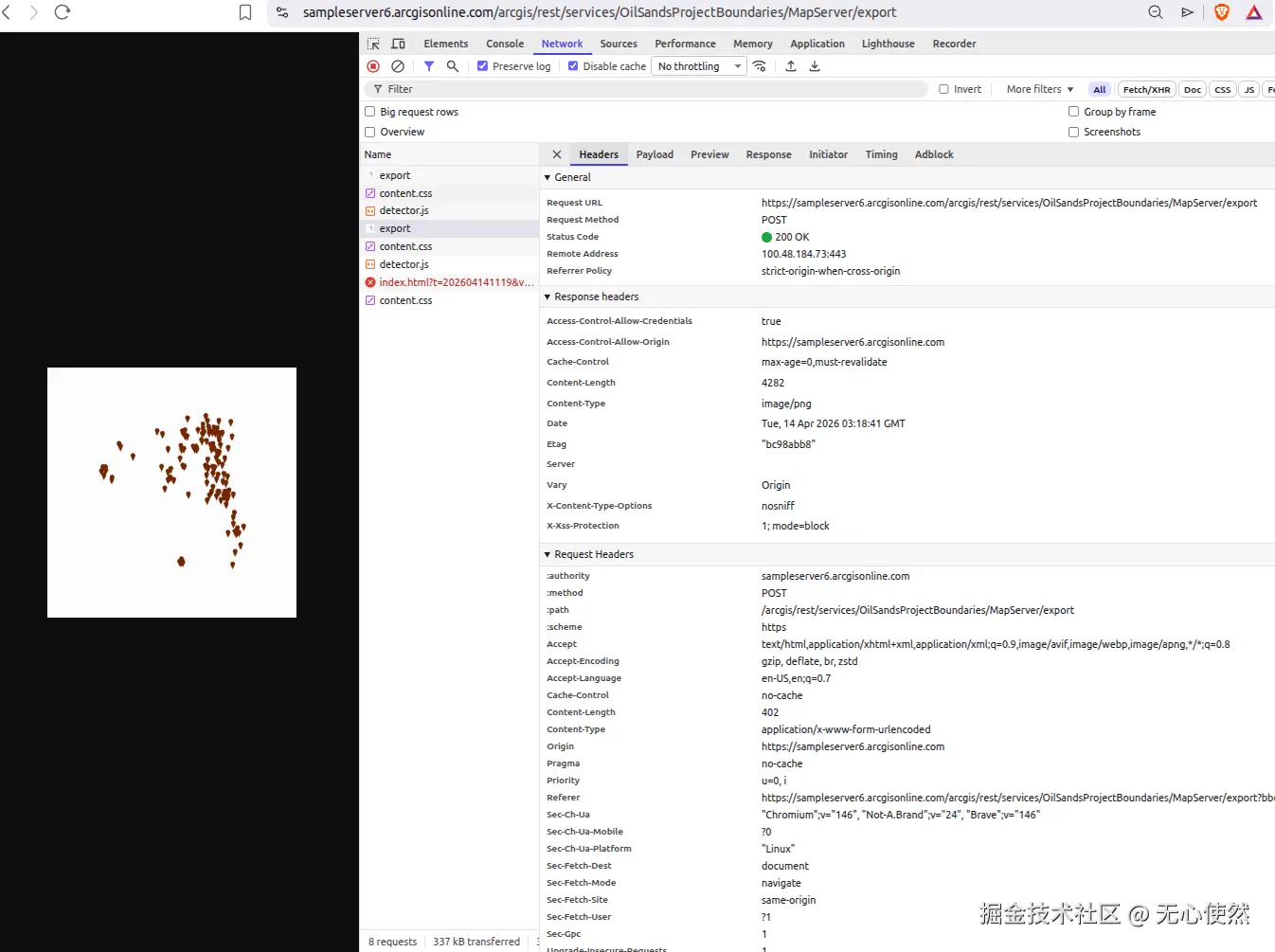This screenshot has width=1275, height=952.
Task: Click the browser back arrow
Action: pyautogui.click(x=7, y=12)
